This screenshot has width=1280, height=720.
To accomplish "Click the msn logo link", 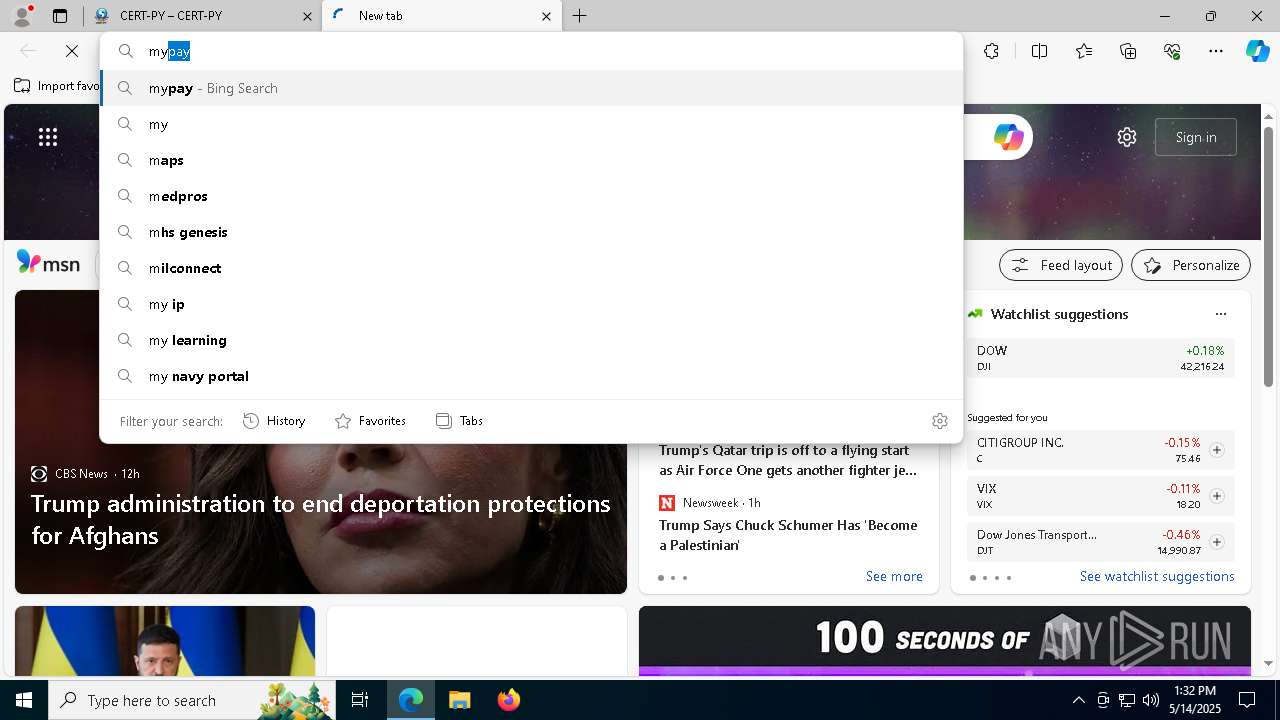I will tap(48, 263).
